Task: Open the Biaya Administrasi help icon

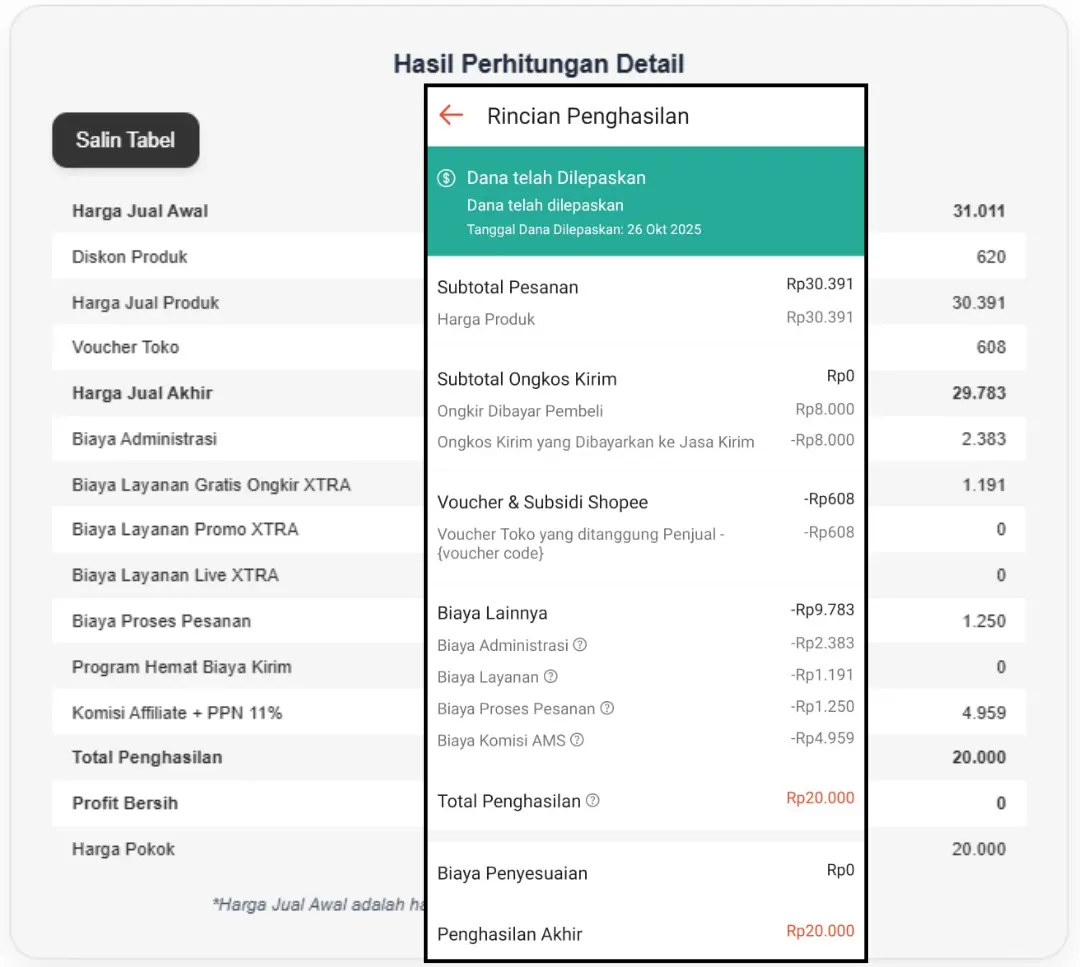Action: pyautogui.click(x=581, y=646)
